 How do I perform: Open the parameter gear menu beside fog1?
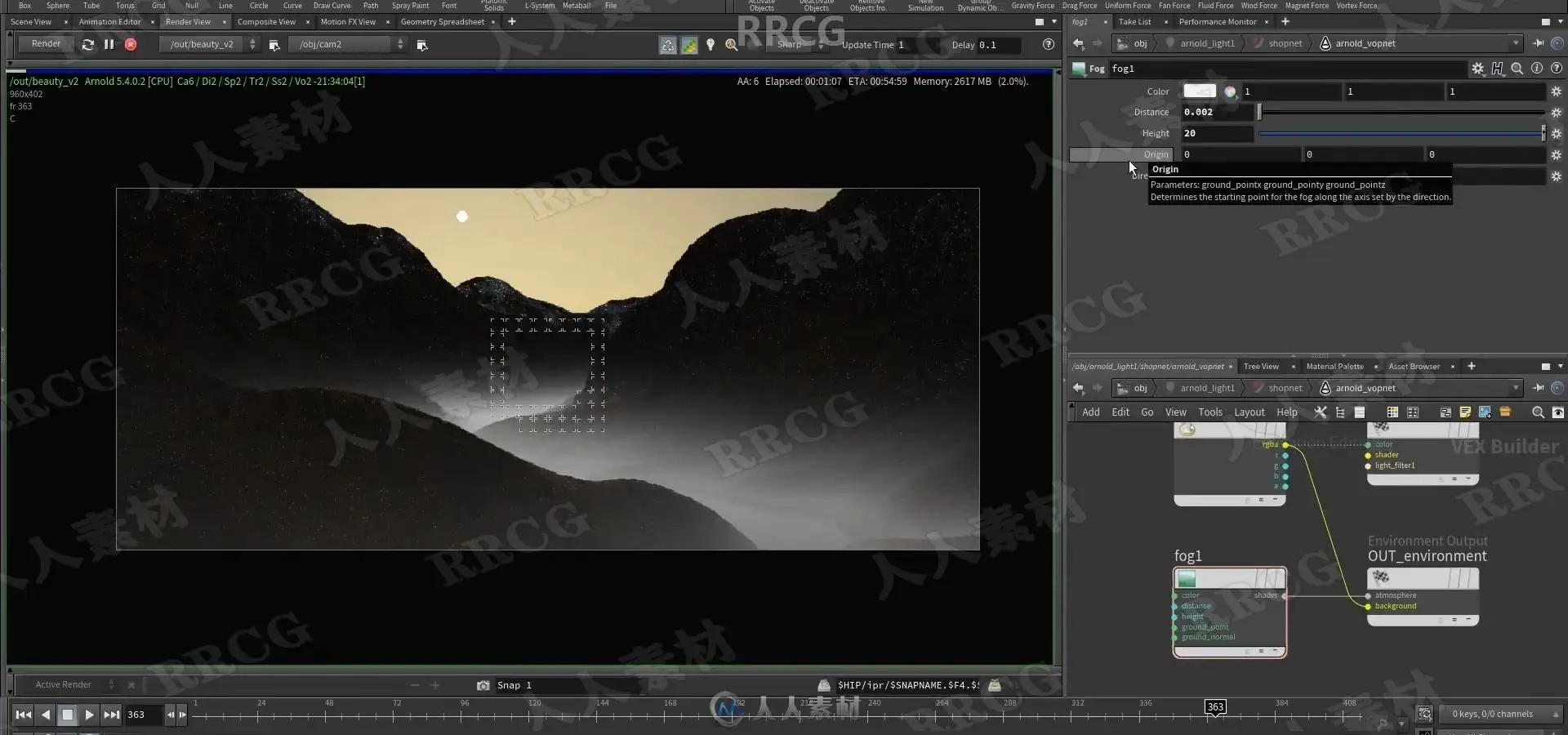pyautogui.click(x=1478, y=69)
